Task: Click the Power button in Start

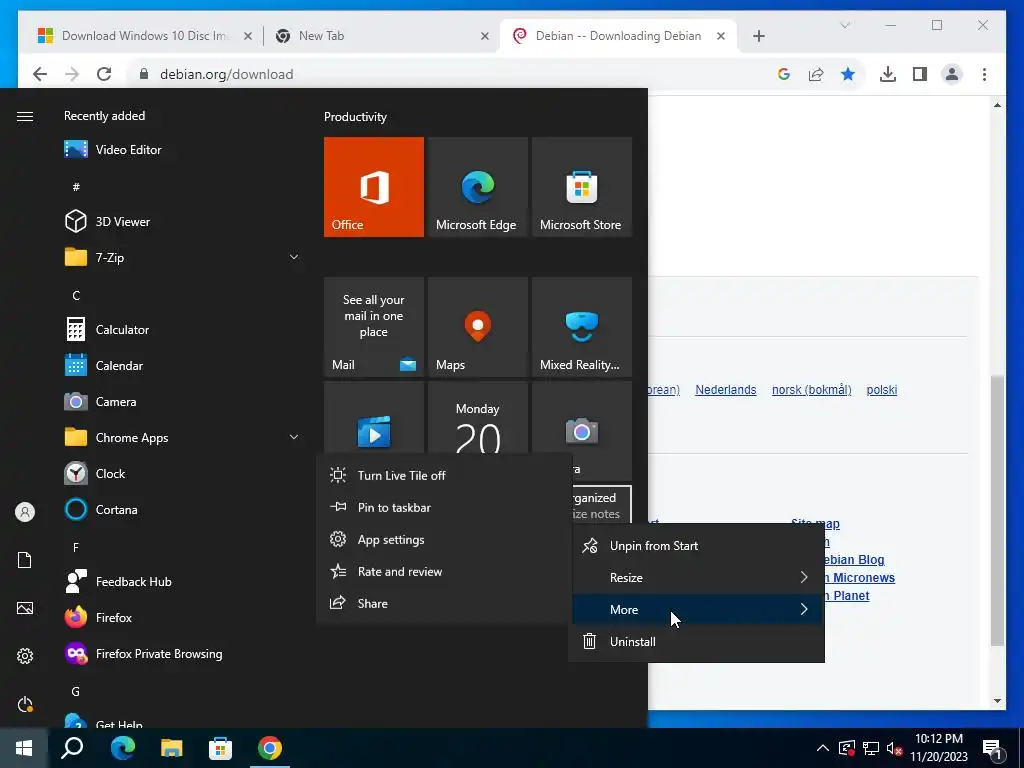Action: (25, 704)
